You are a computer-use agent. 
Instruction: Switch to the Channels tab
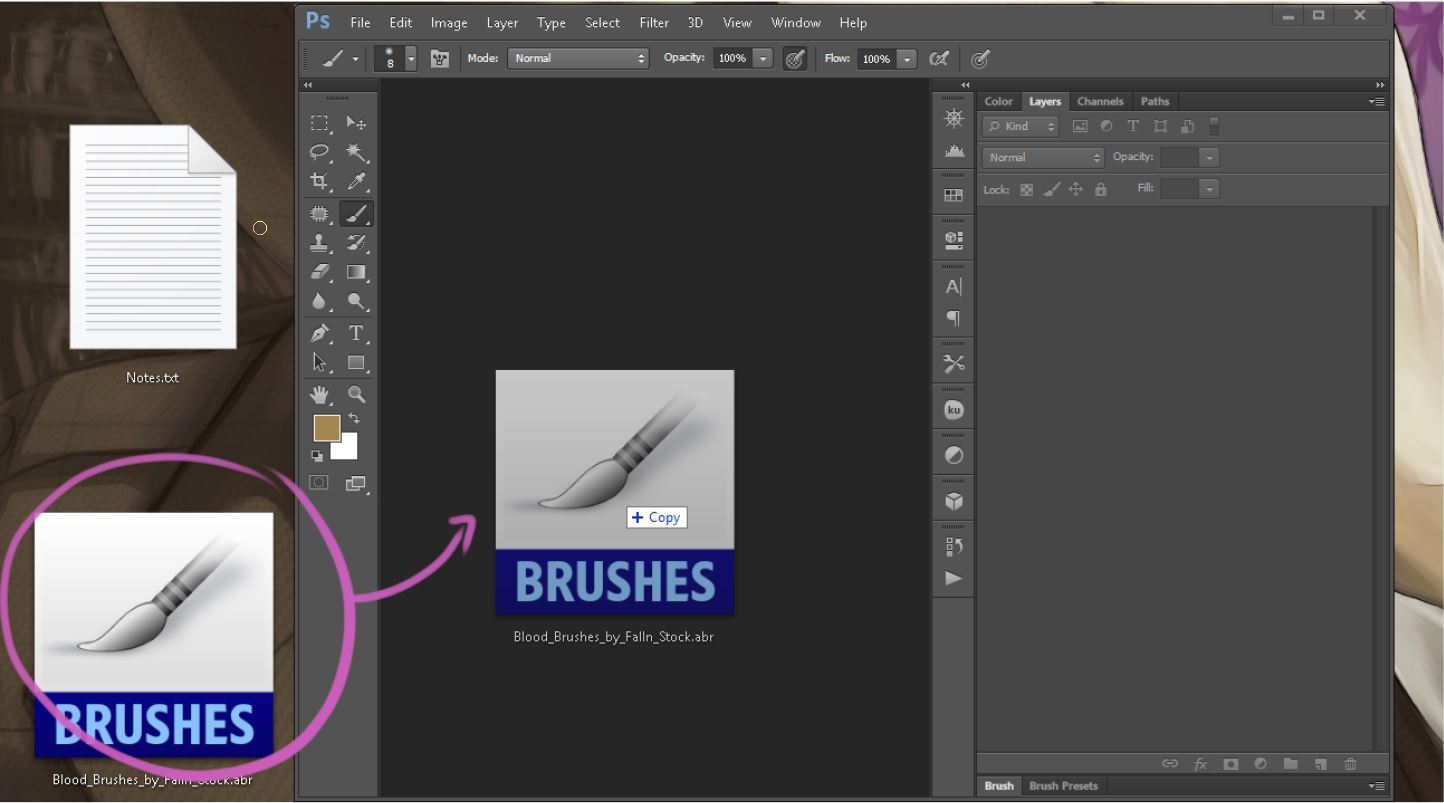point(1100,101)
